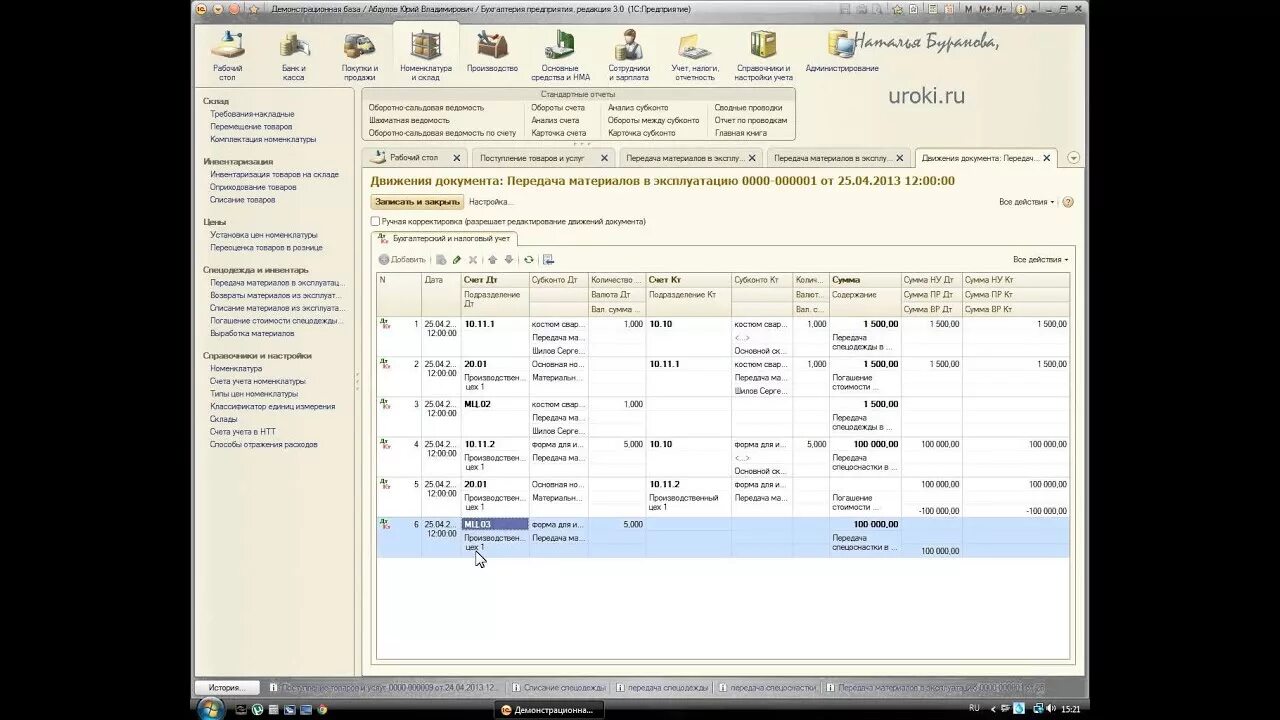The height and width of the screenshot is (720, 1280).
Task: Click Демонстрационна... taskbar window button
Action: 548,710
